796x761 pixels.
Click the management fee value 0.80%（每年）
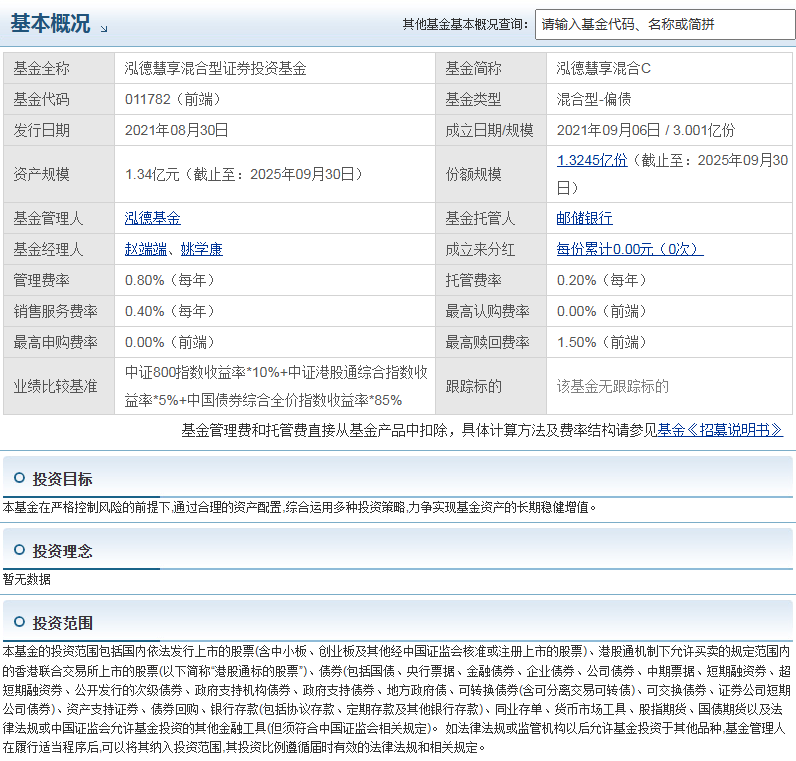(x=171, y=280)
